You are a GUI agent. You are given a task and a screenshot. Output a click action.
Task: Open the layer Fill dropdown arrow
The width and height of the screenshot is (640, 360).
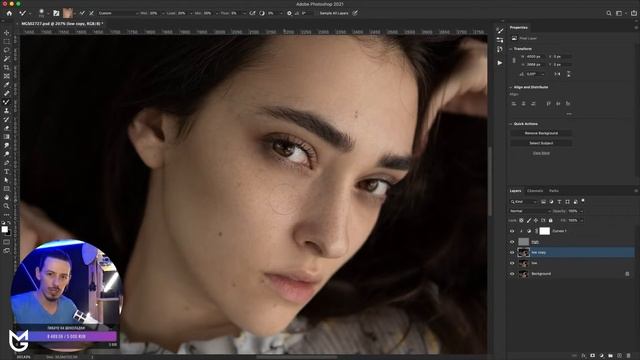coord(581,220)
